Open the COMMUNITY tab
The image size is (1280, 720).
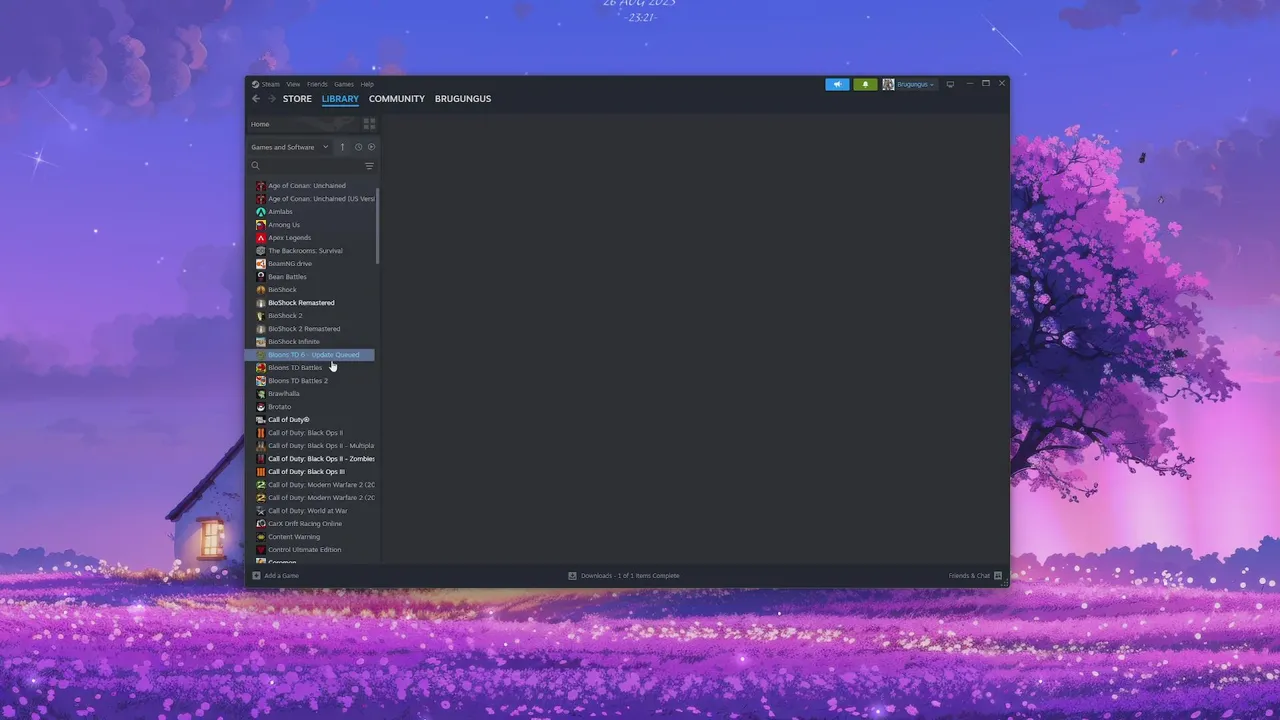(x=397, y=99)
